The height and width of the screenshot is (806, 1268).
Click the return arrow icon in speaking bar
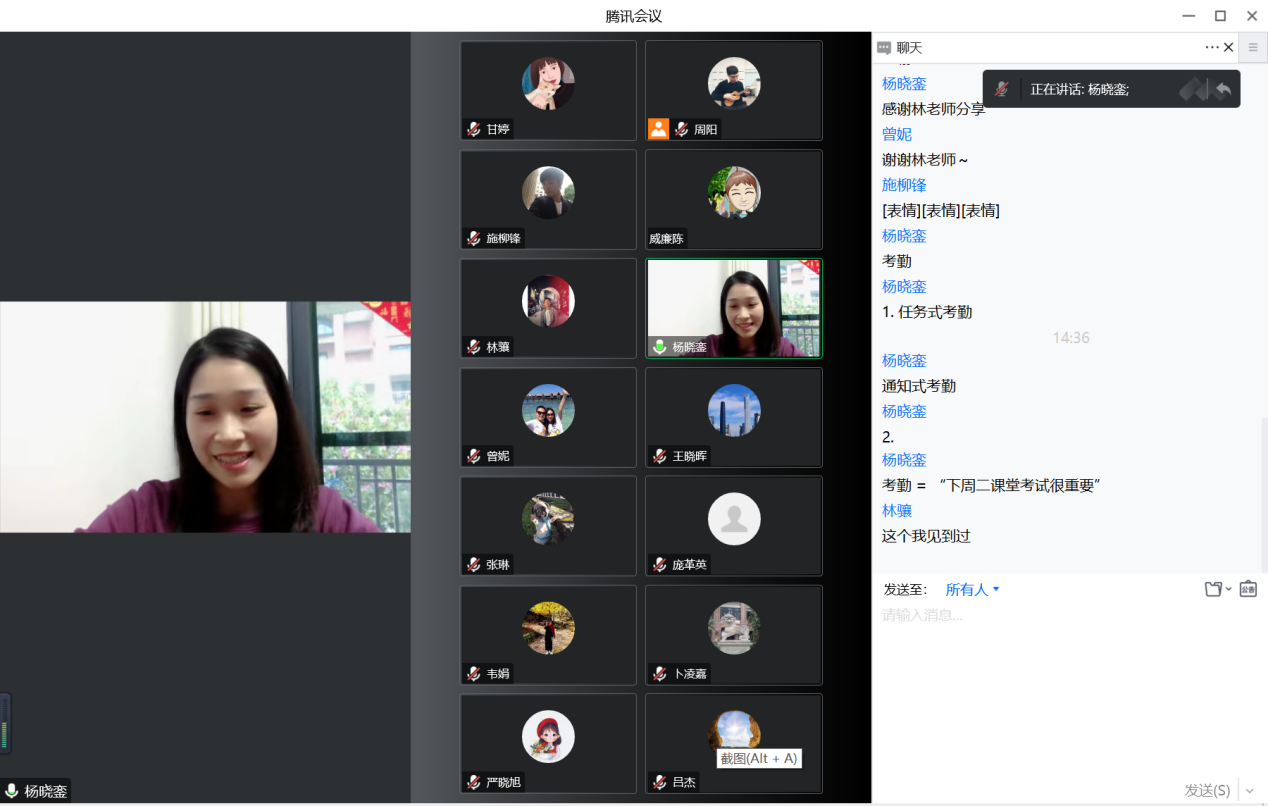pyautogui.click(x=1222, y=89)
